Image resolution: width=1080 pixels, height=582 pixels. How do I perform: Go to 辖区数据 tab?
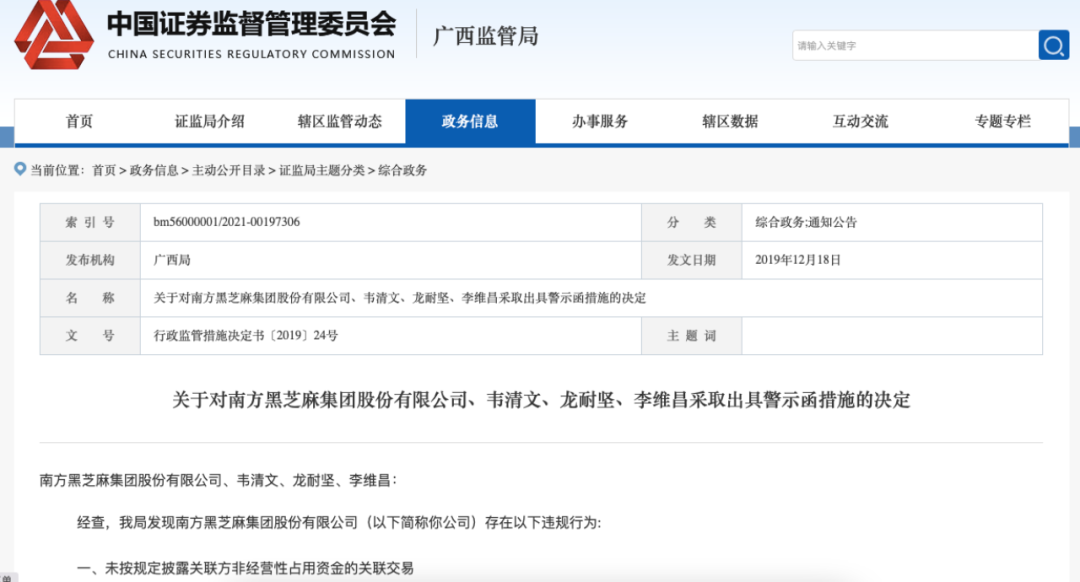tap(730, 121)
